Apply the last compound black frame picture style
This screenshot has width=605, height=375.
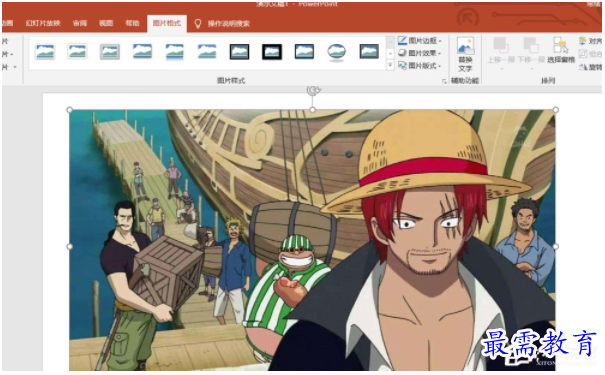click(369, 51)
